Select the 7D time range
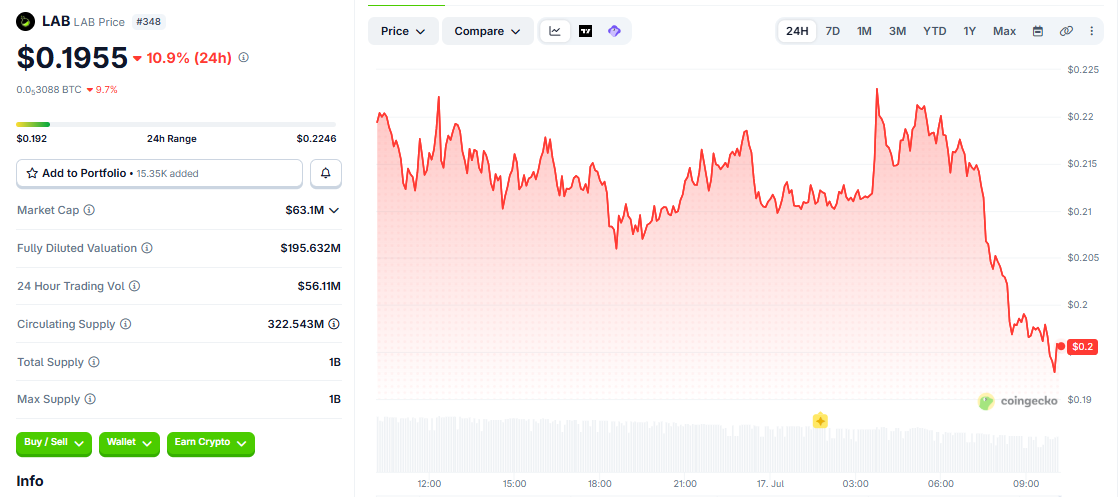This screenshot has height=497, width=1119. 833,31
